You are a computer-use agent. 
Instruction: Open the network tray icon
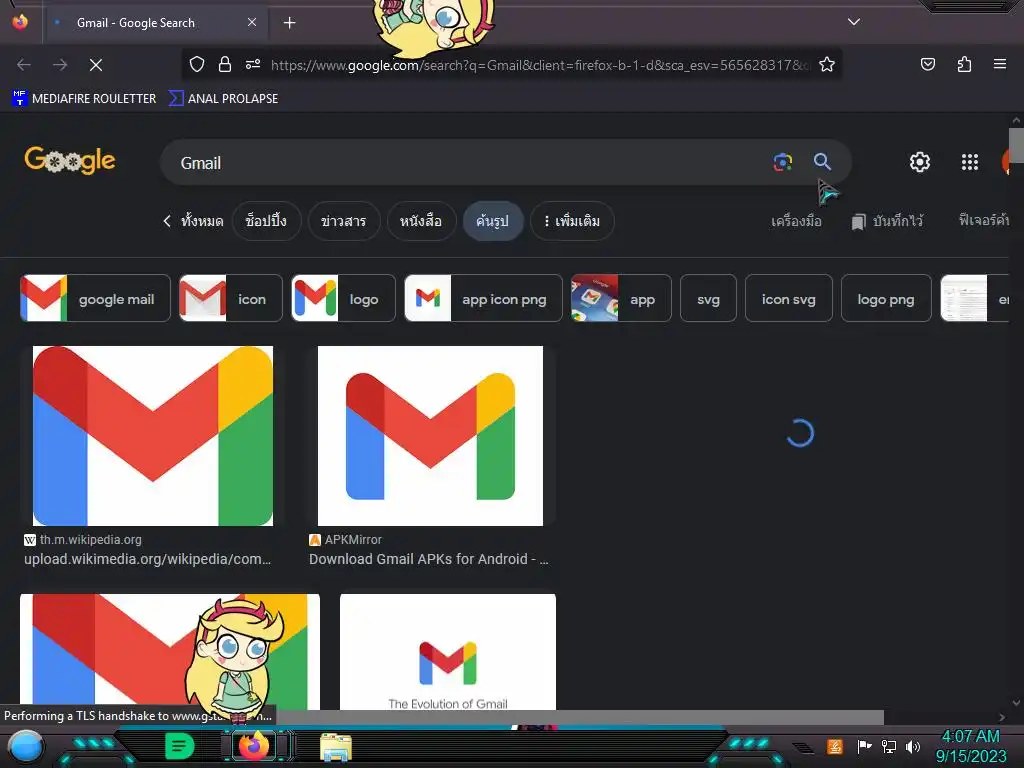coord(888,746)
